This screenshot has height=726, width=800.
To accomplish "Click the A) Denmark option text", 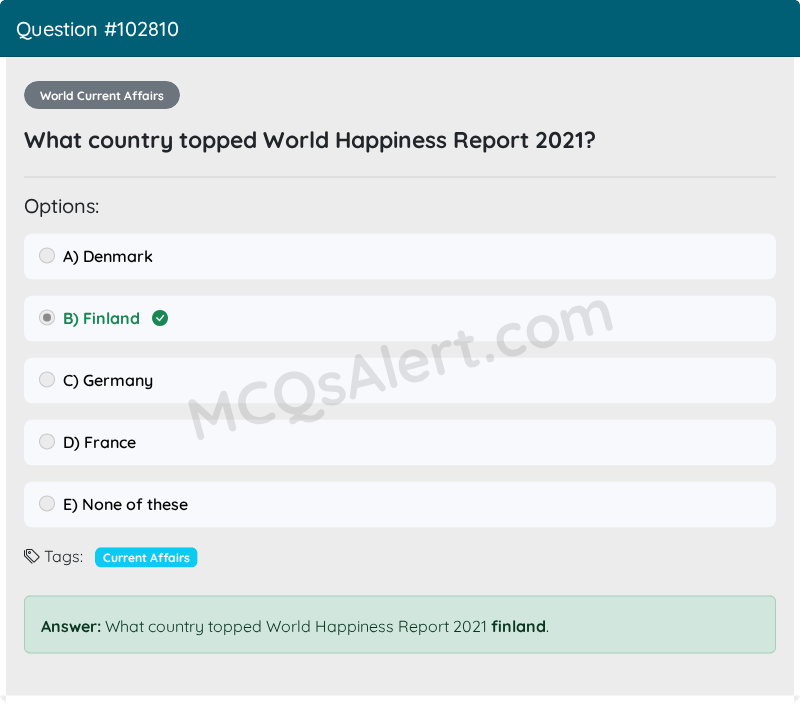I will pyautogui.click(x=108, y=257).
